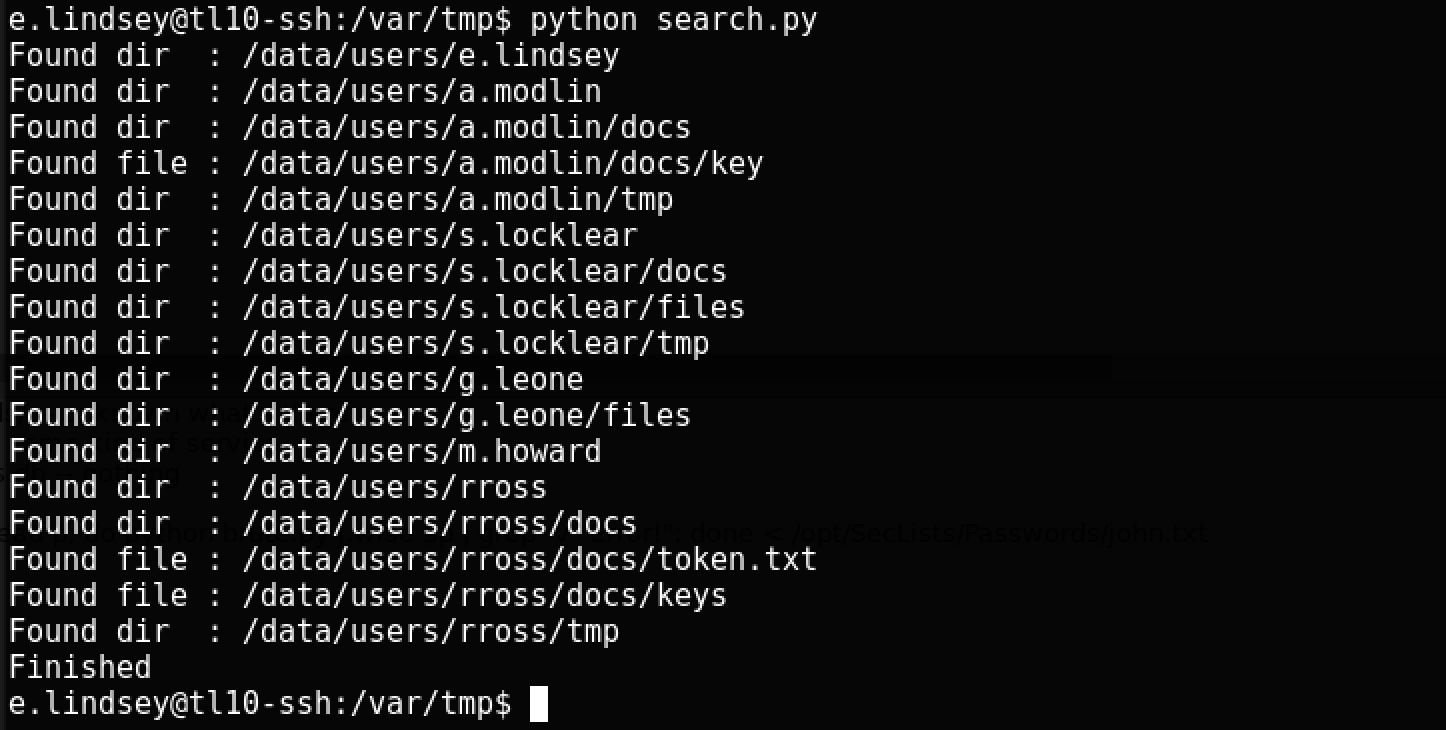Click the bottom e.lindsey@tl10-ssh prompt text

click(259, 703)
